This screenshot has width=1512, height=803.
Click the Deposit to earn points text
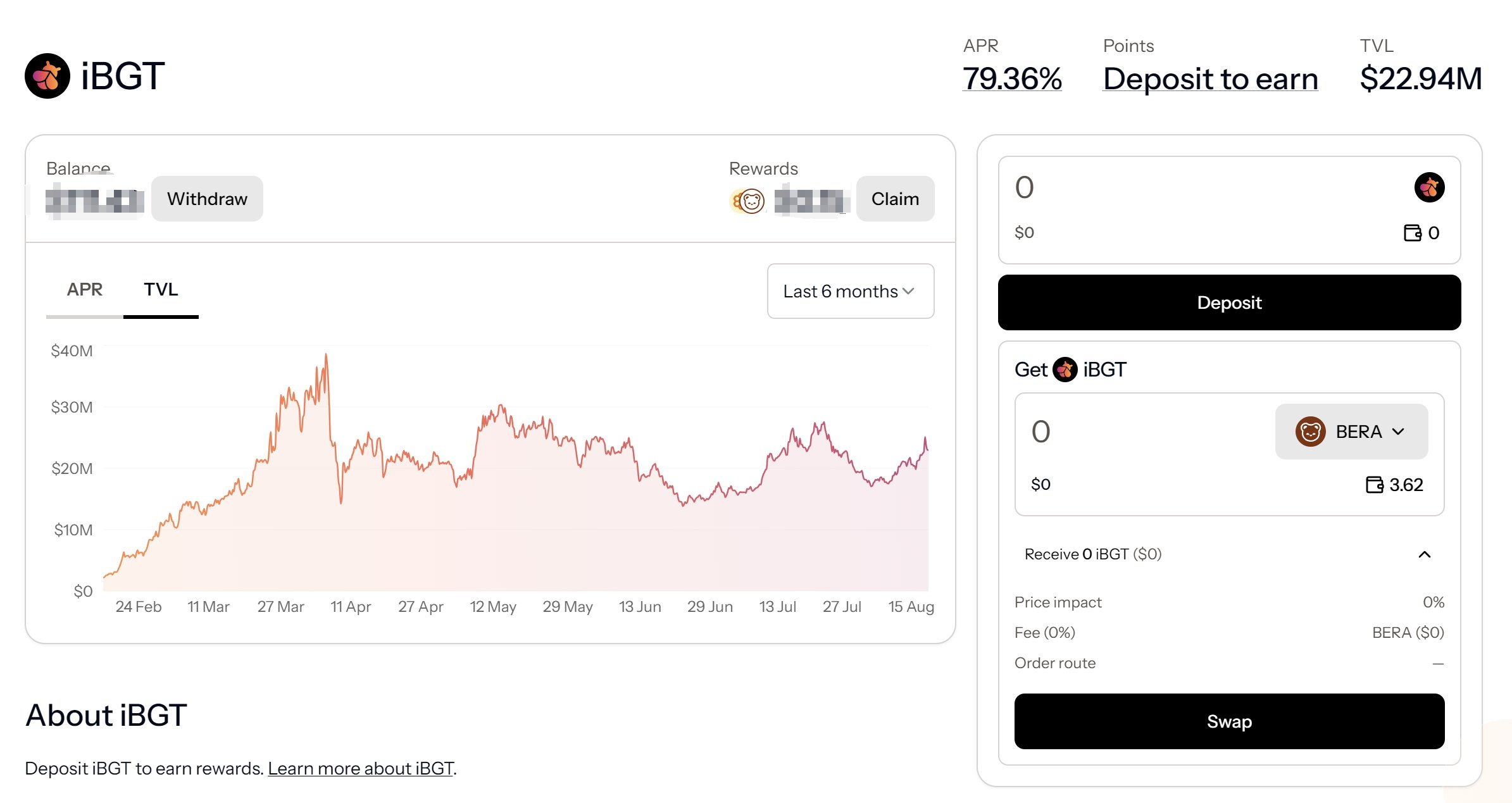pyautogui.click(x=1210, y=79)
